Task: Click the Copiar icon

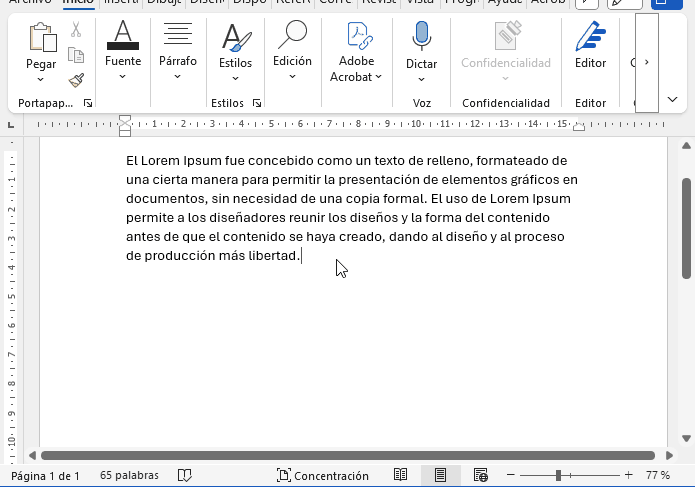Action: pyautogui.click(x=76, y=55)
